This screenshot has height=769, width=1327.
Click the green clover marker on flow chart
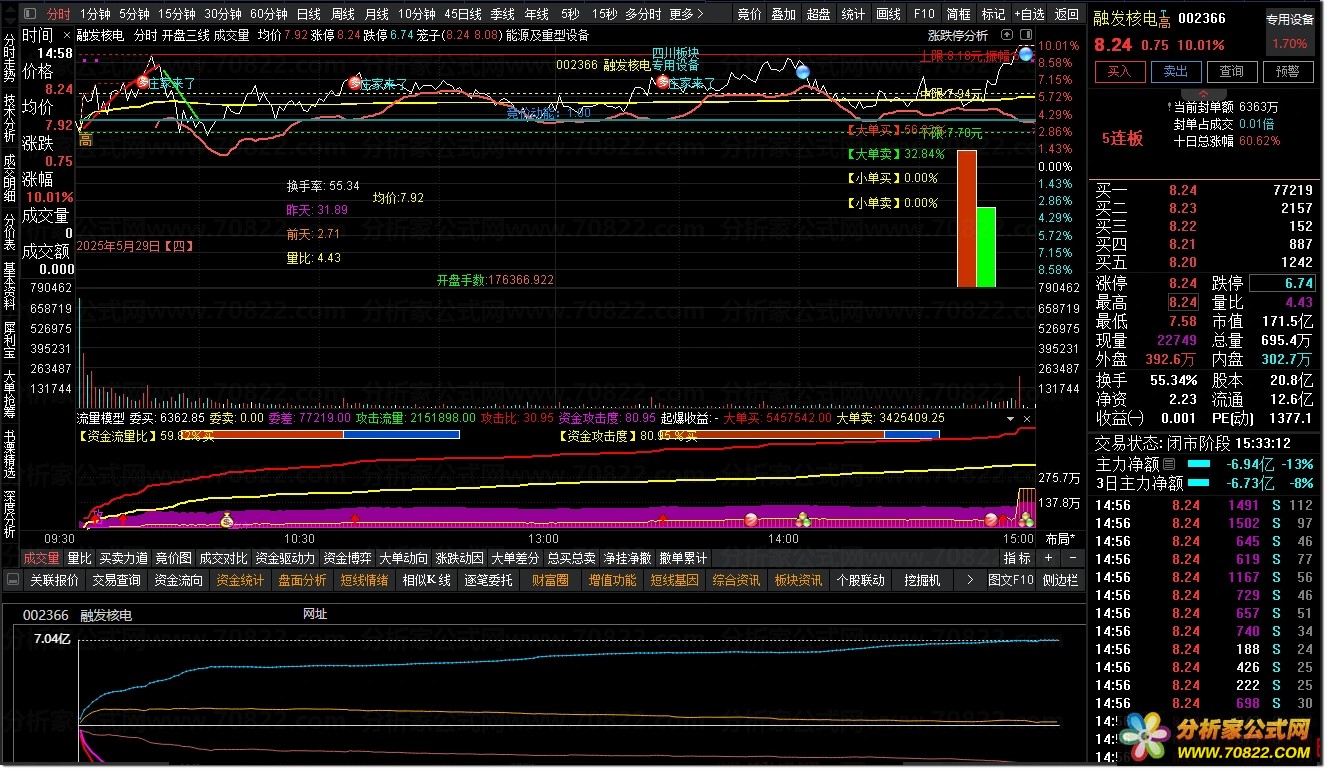point(802,519)
